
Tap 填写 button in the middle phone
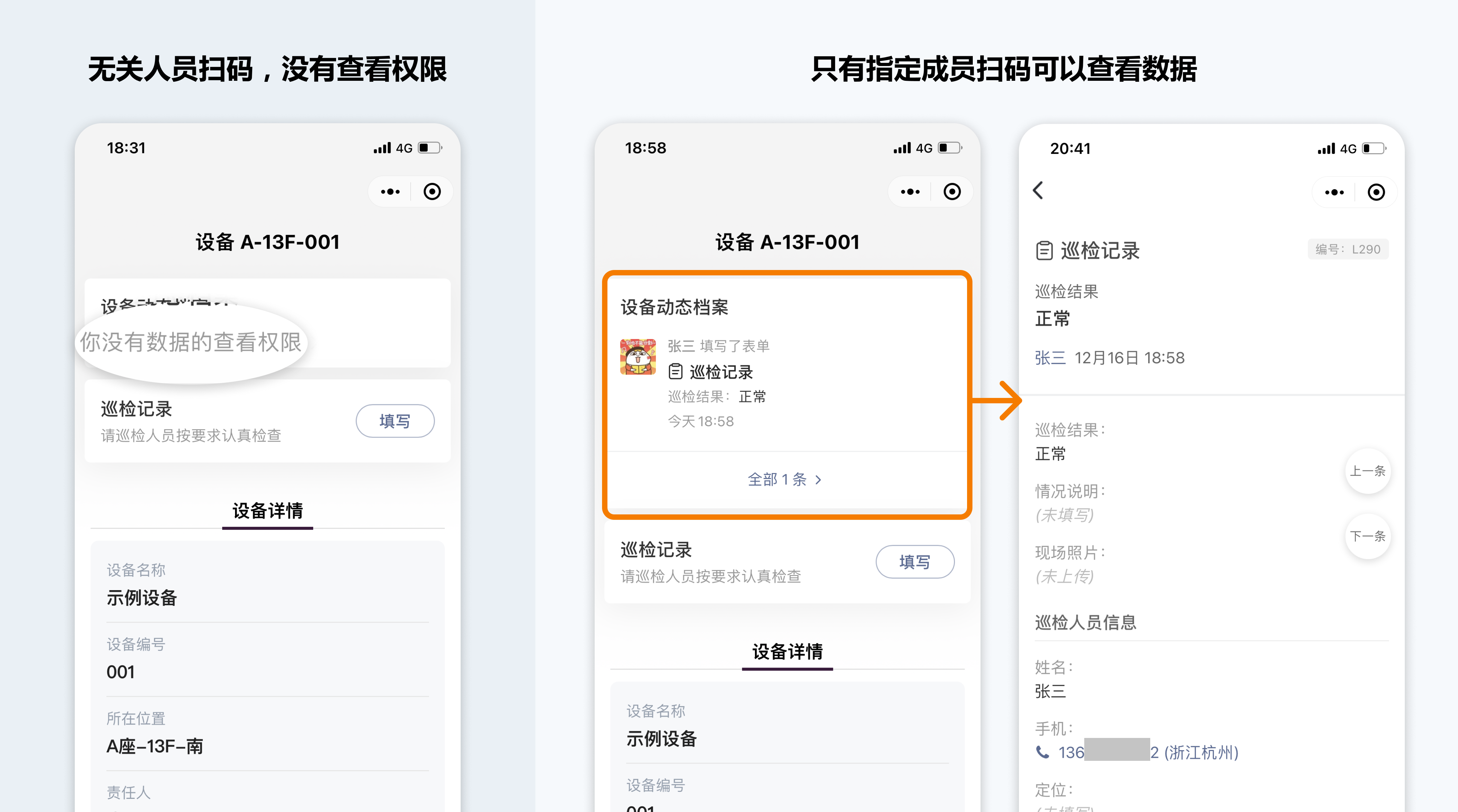915,562
